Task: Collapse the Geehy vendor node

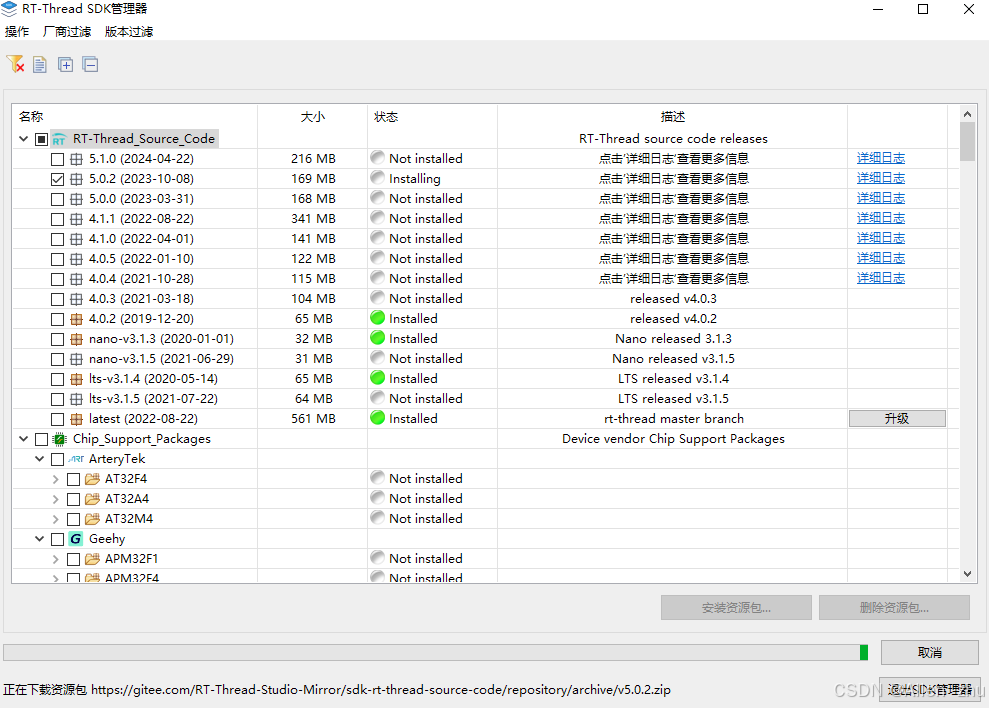Action: (39, 539)
